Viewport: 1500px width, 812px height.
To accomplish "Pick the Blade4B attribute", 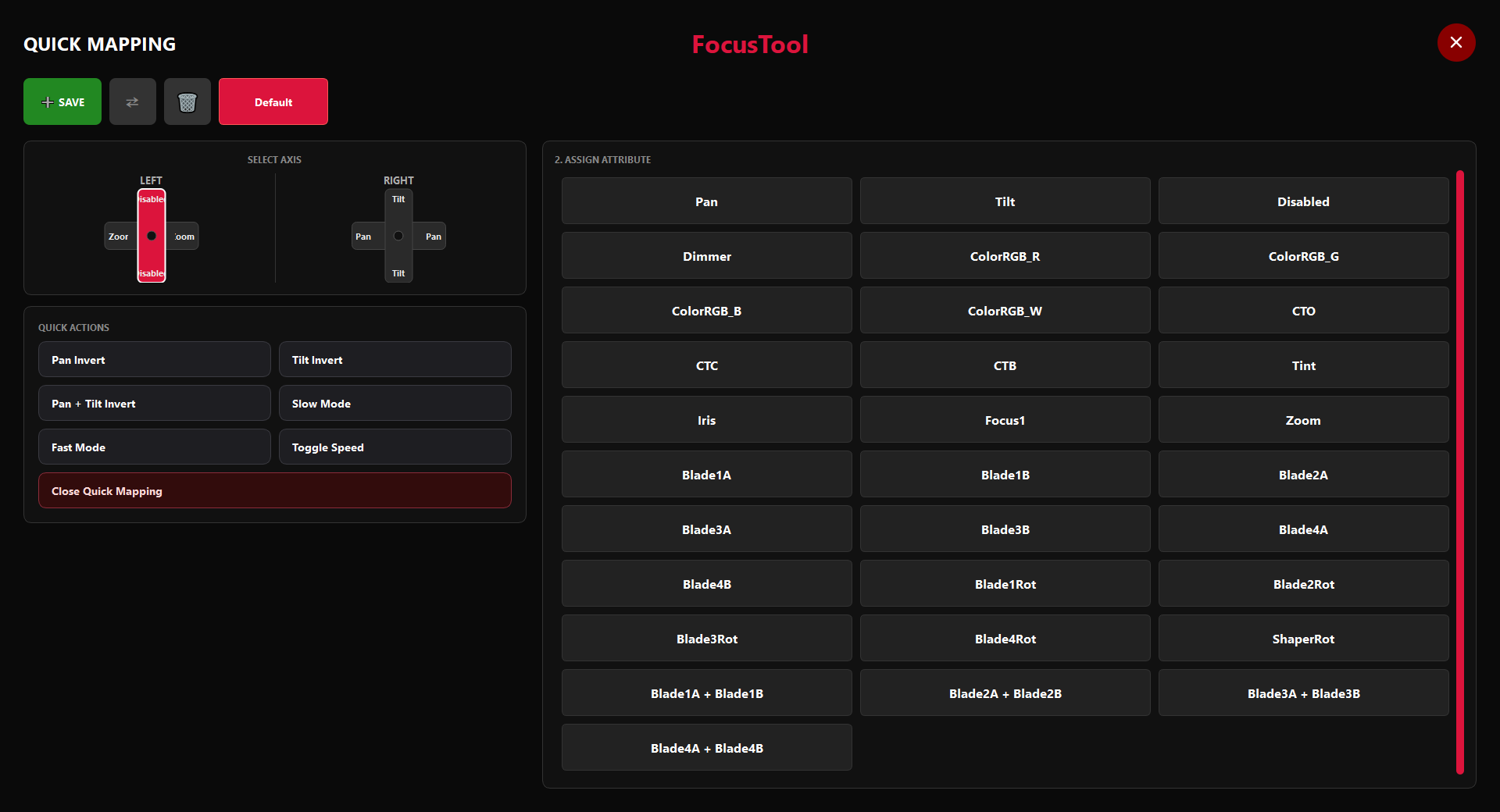I will (707, 583).
